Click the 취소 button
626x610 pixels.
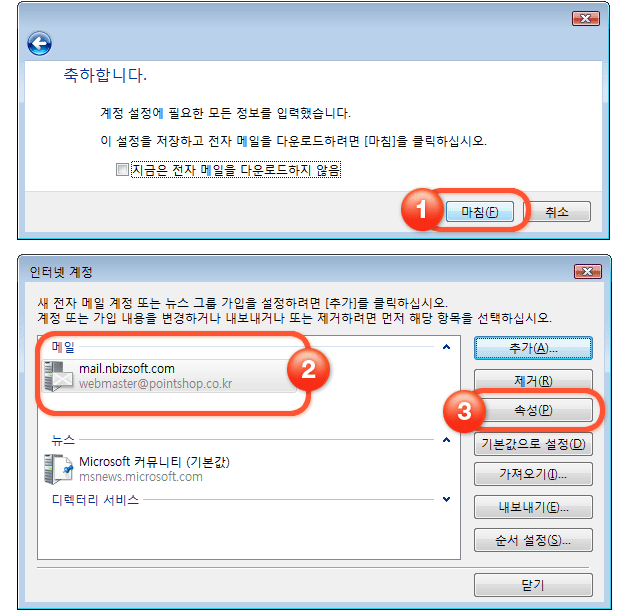(557, 212)
